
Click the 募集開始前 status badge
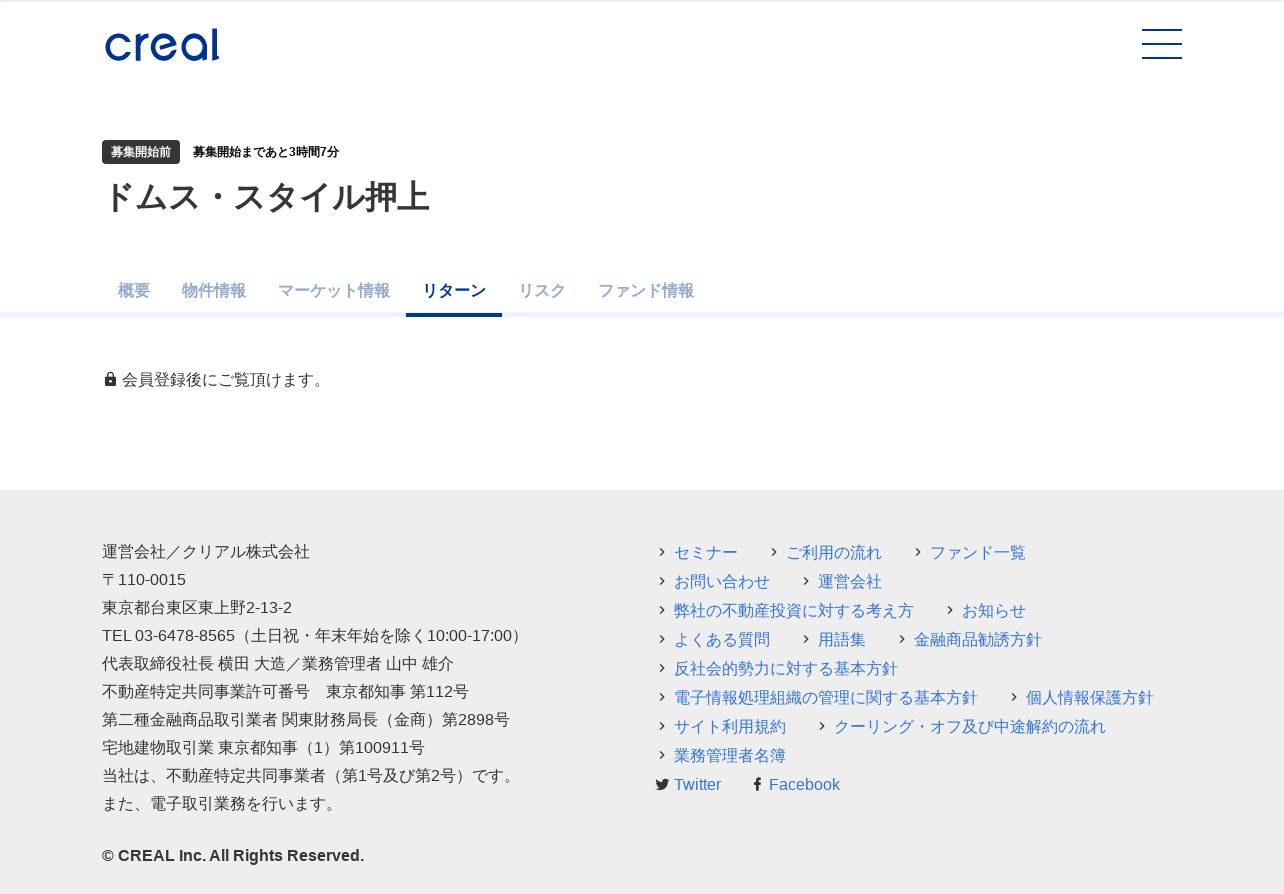pyautogui.click(x=141, y=152)
